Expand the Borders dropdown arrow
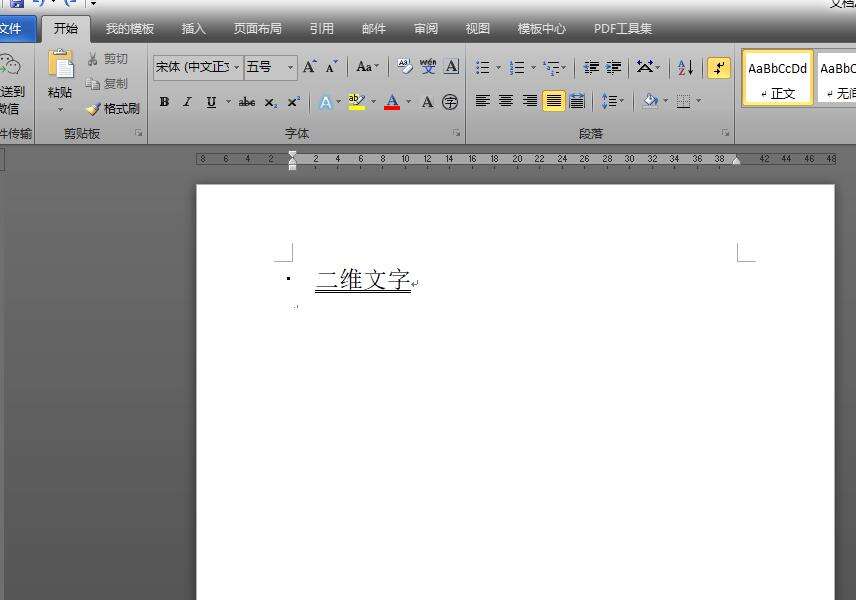This screenshot has width=856, height=600. (698, 101)
